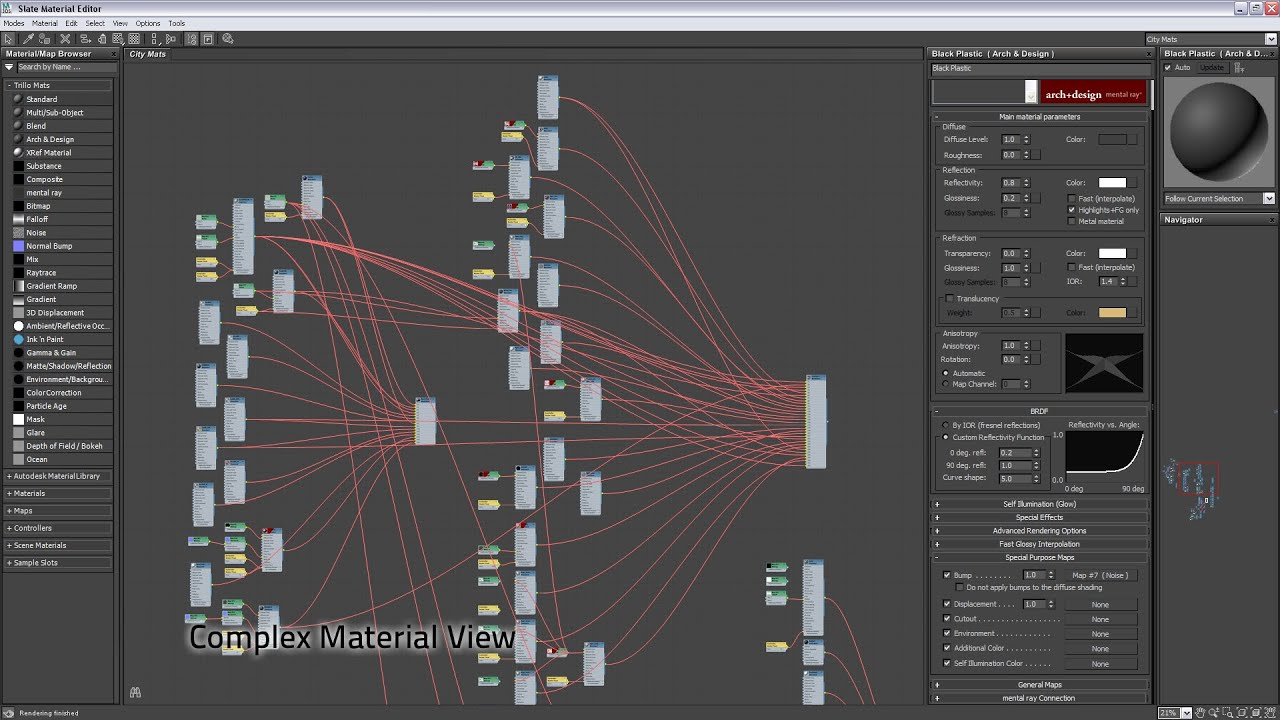Expand Self Illumination (Glow) rollout
Viewport: 1280px width, 720px height.
click(1040, 504)
